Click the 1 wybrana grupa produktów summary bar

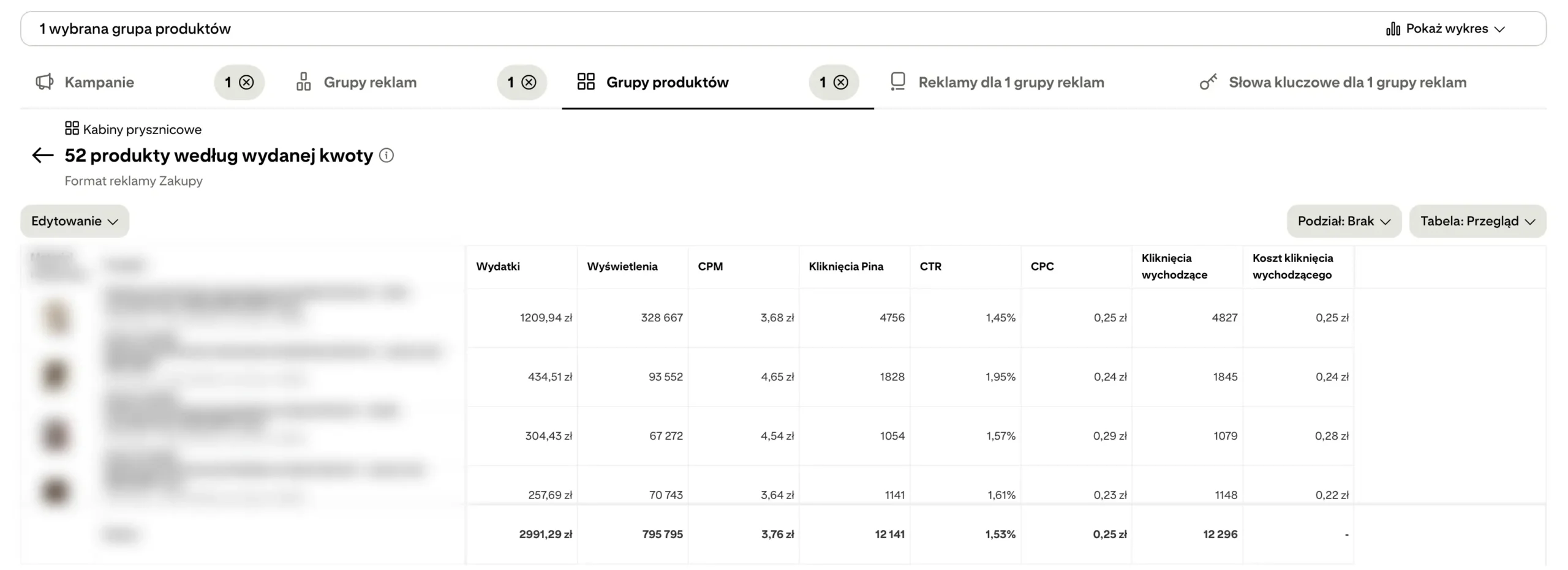(783, 29)
